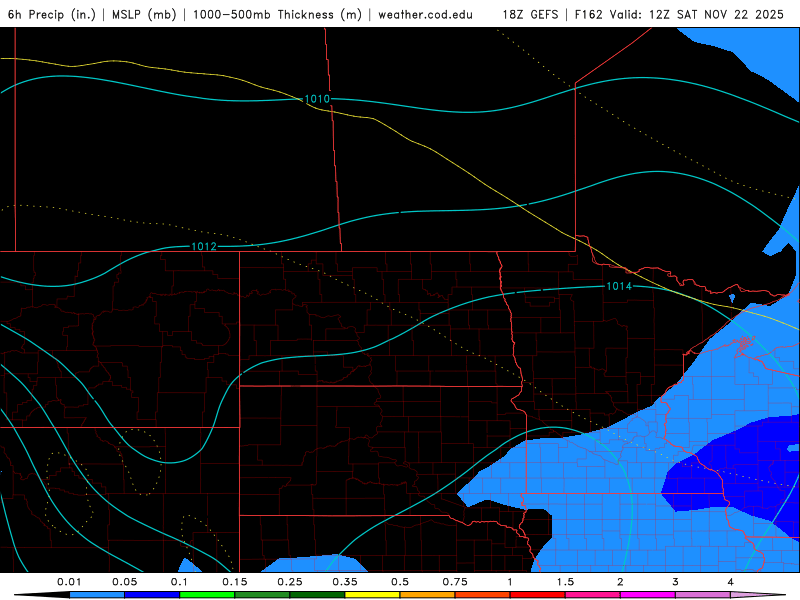Click the light blue 0.01 legend swatch

[x=97, y=595]
